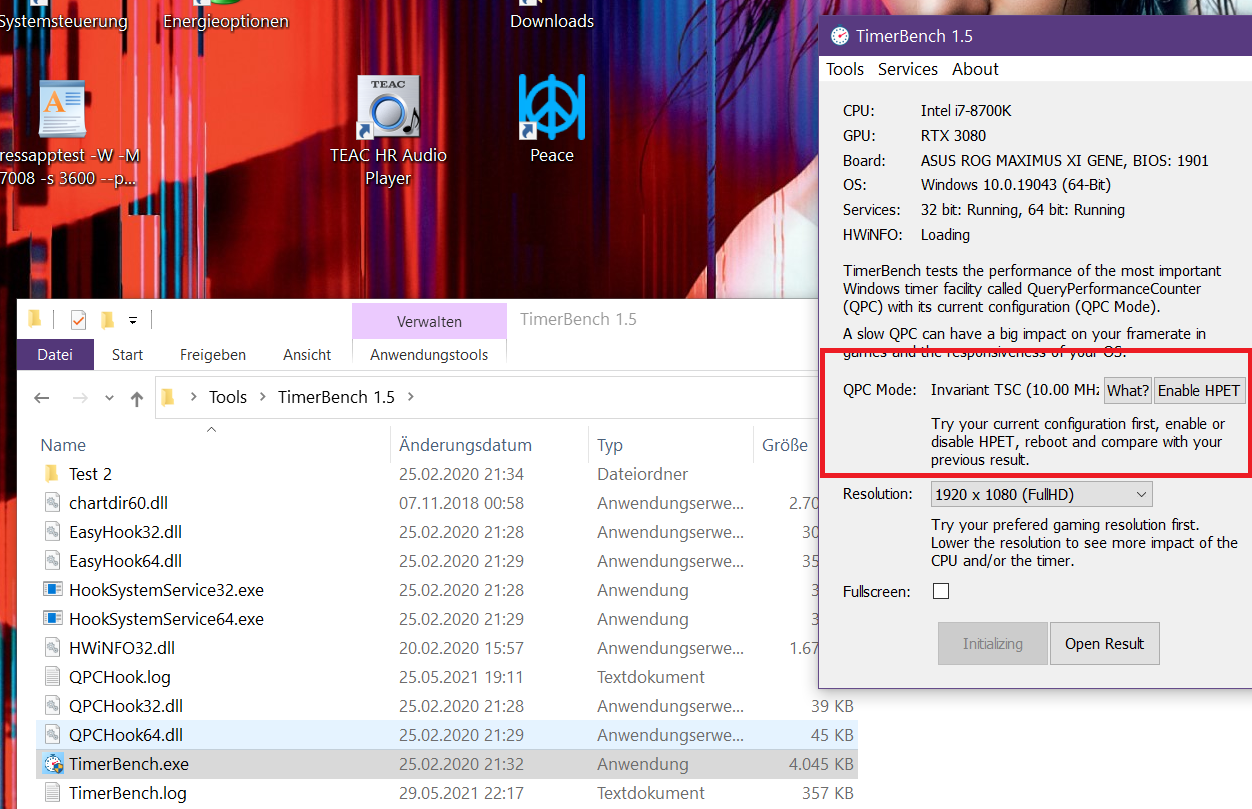Open the Downloads desktop shortcut label
The image size is (1252, 809).
(552, 21)
